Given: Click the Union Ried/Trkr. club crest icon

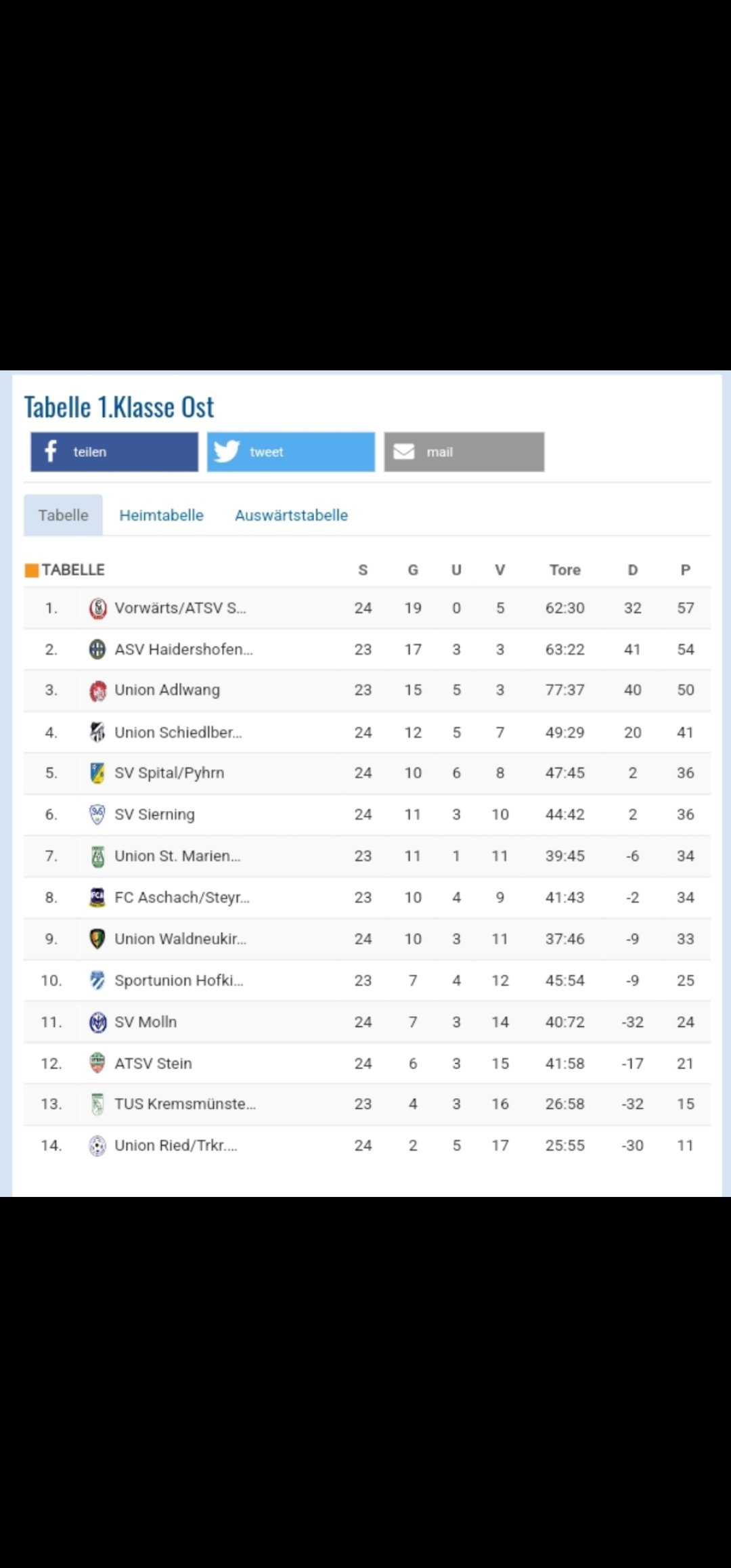Looking at the screenshot, I should 97,1146.
